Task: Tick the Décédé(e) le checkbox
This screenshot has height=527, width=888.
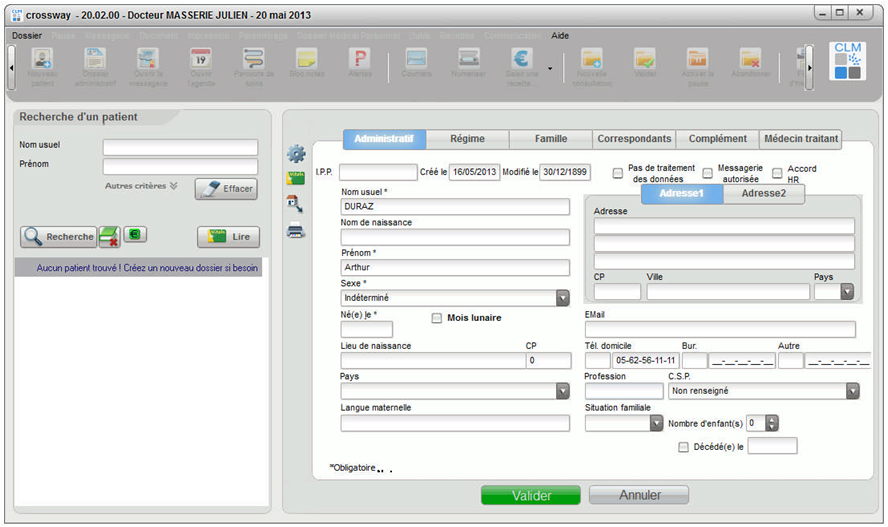Action: pyautogui.click(x=684, y=446)
